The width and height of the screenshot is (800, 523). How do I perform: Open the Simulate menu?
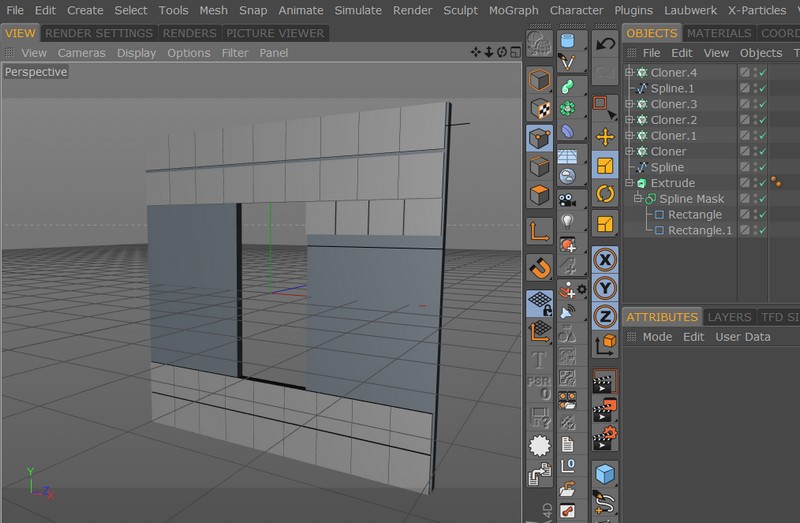(358, 10)
